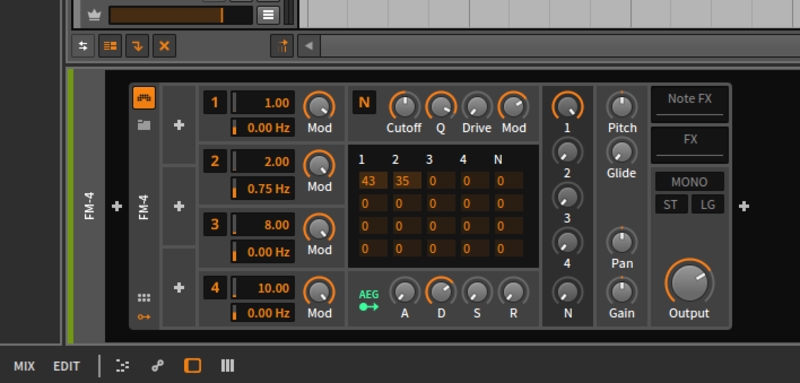Click the Cutoff knob
Viewport: 800px width, 383px height.
pos(405,107)
